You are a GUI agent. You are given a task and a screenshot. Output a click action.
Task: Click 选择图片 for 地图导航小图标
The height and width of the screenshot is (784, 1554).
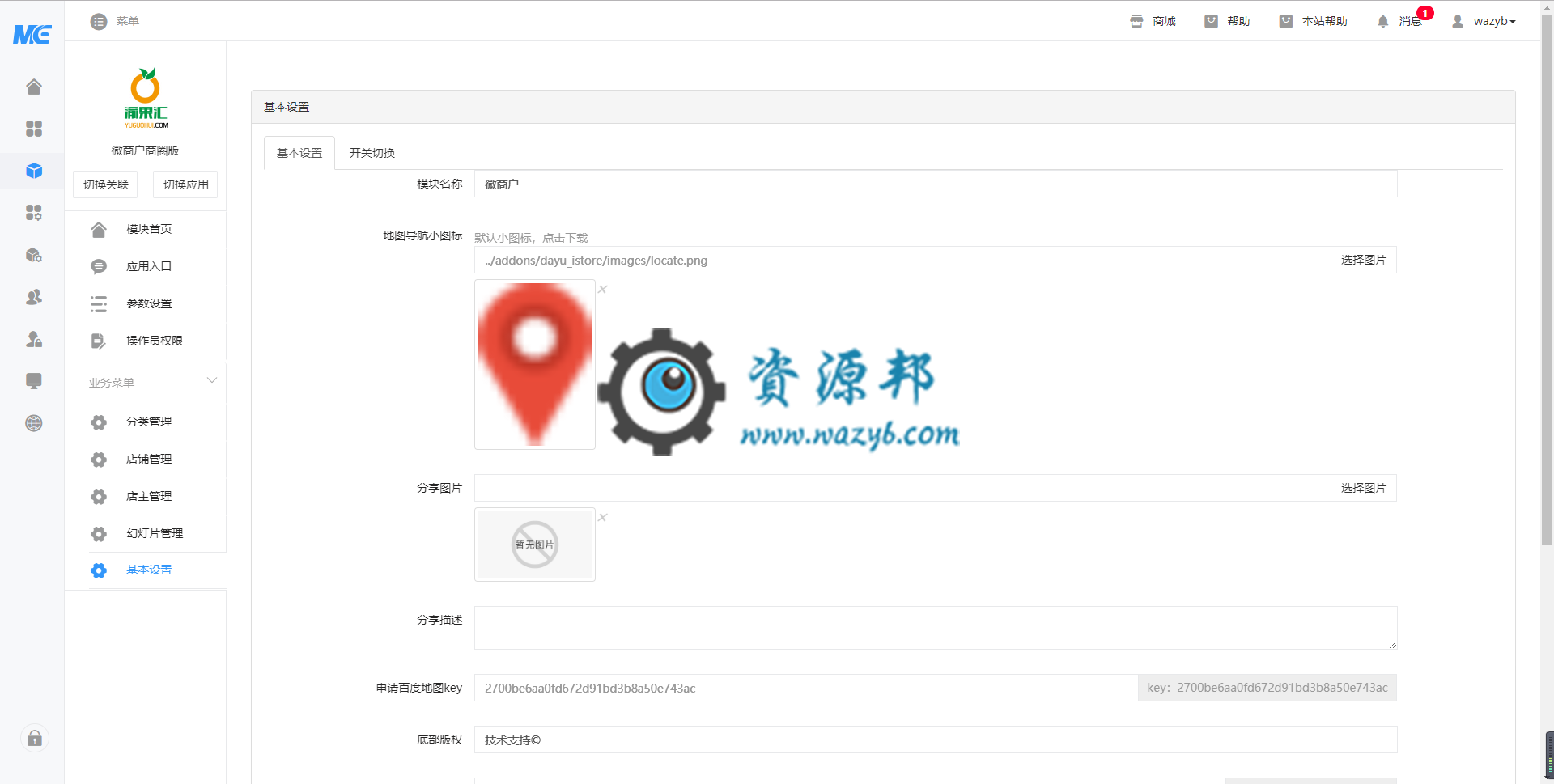click(x=1364, y=260)
